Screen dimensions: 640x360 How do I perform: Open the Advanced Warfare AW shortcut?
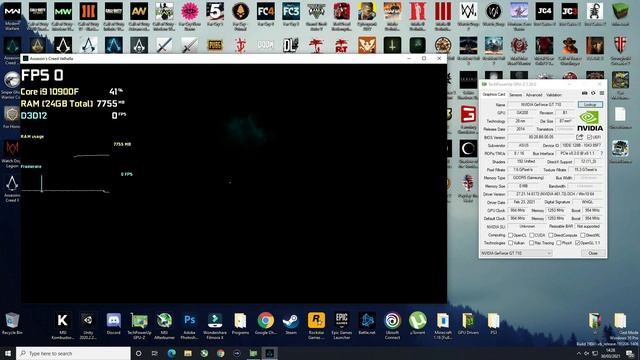[139, 12]
